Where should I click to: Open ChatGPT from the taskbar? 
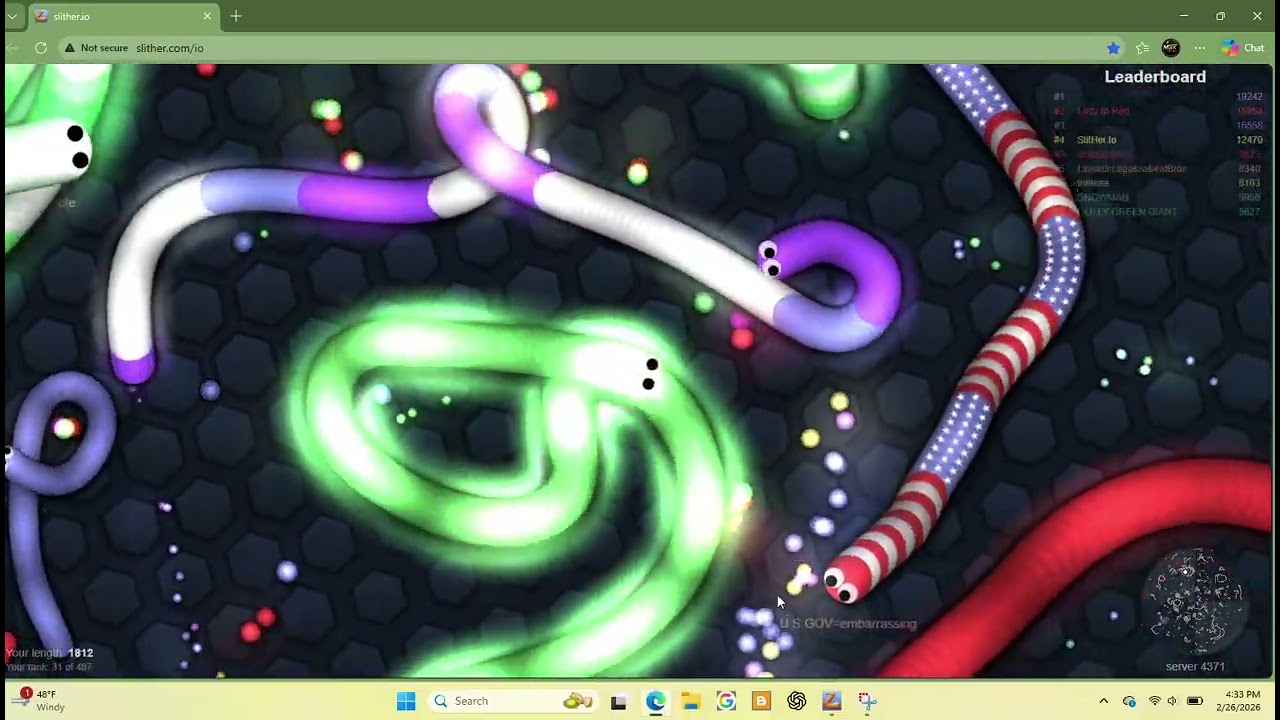click(797, 701)
